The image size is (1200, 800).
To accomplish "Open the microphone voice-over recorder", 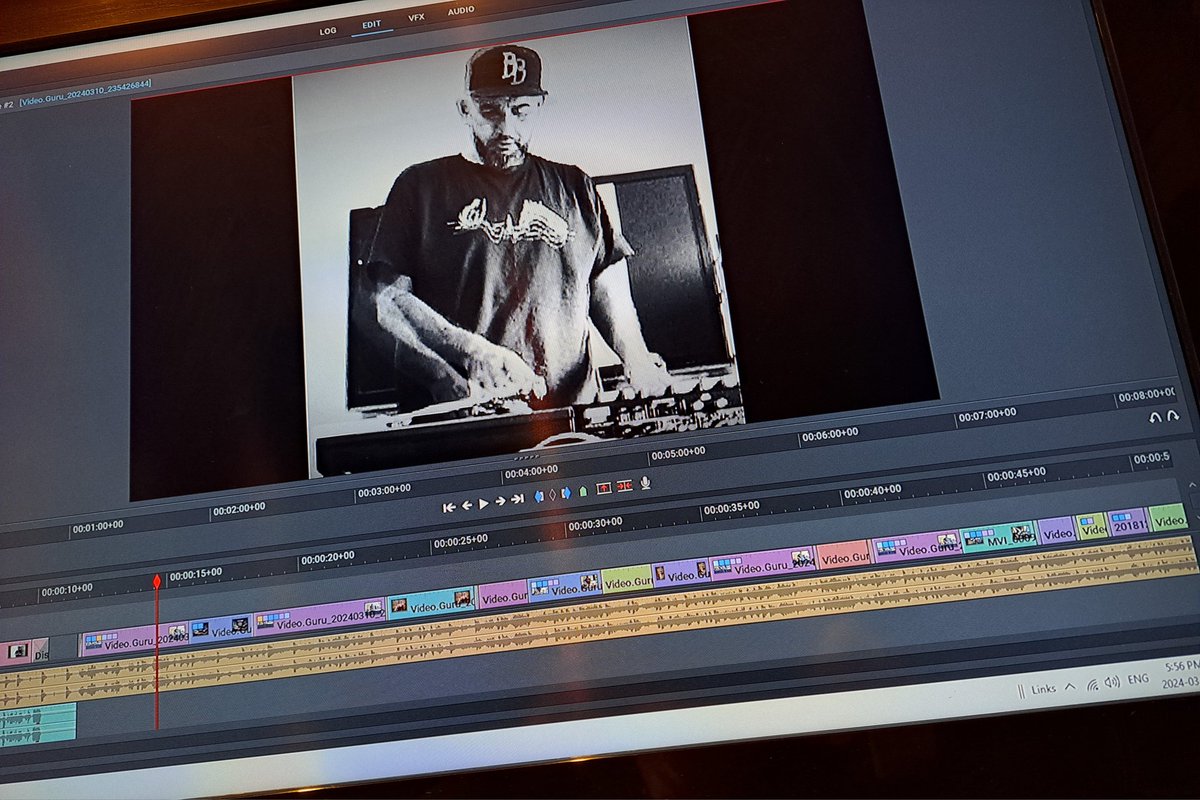I will tap(645, 482).
